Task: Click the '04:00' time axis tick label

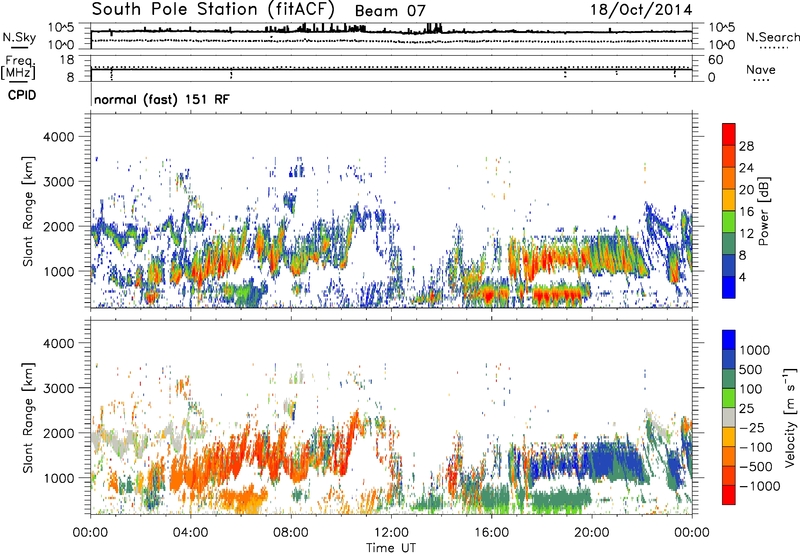Action: point(190,533)
